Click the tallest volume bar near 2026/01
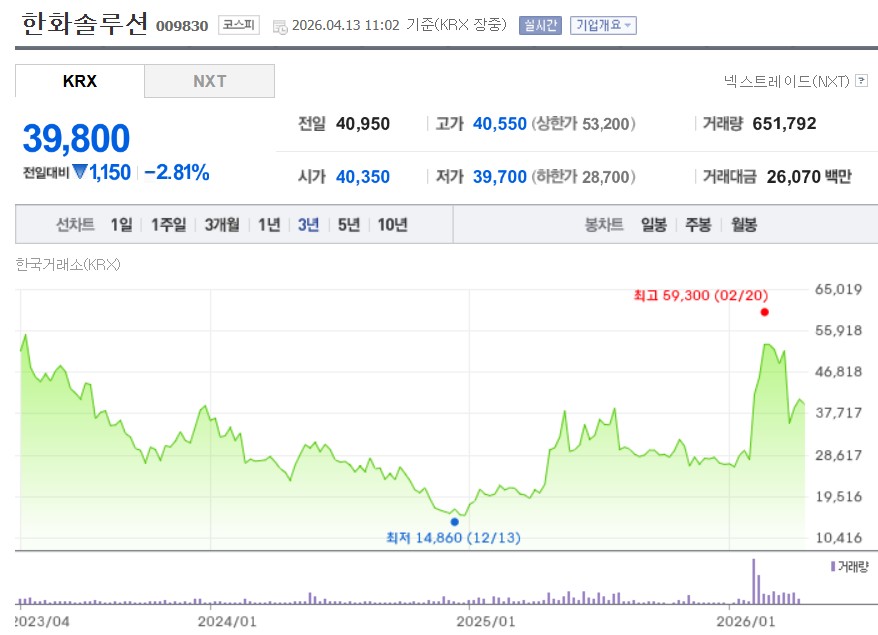This screenshot has width=878, height=635. click(x=753, y=581)
